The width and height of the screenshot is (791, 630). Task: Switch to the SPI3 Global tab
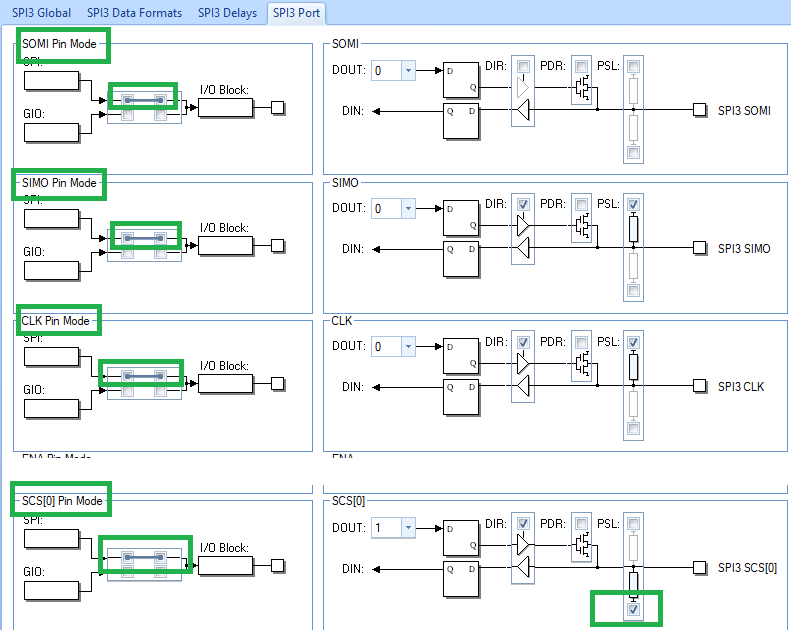(41, 13)
